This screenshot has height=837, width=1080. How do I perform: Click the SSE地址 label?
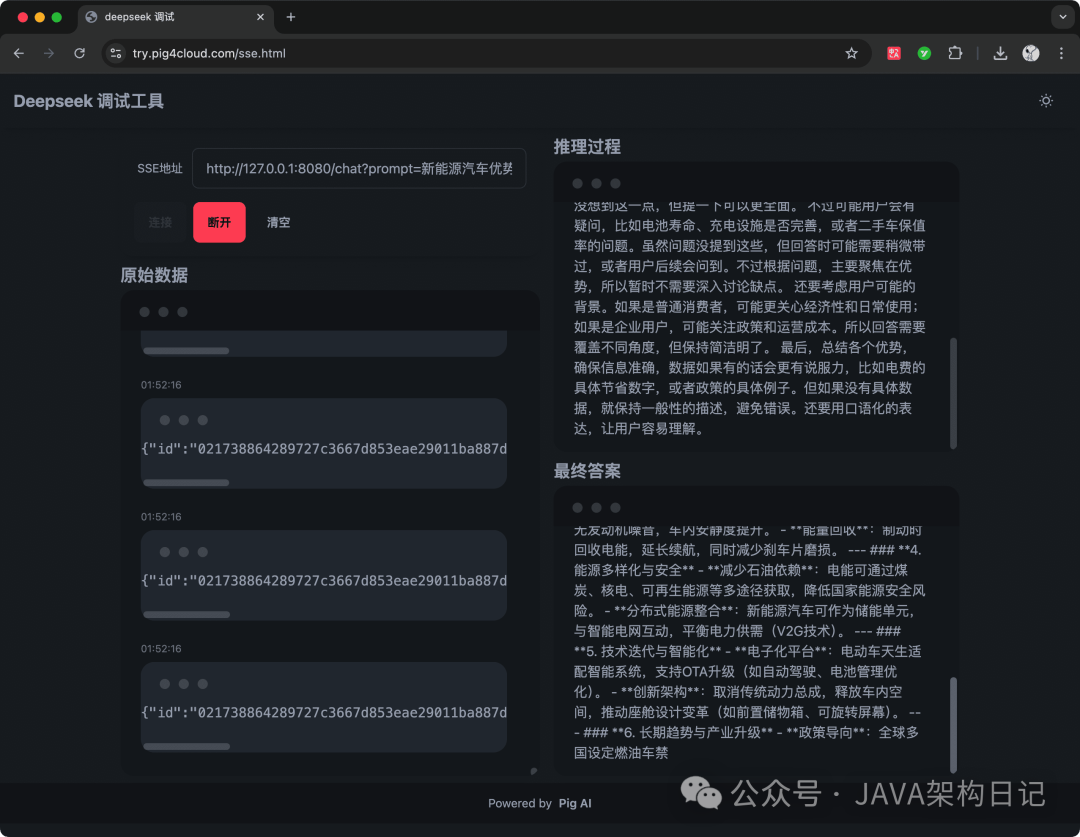point(160,168)
